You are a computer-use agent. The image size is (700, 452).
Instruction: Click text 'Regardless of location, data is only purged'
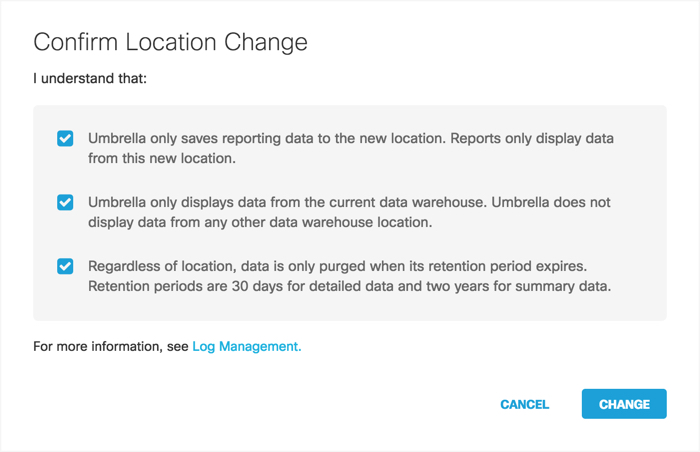(x=228, y=266)
